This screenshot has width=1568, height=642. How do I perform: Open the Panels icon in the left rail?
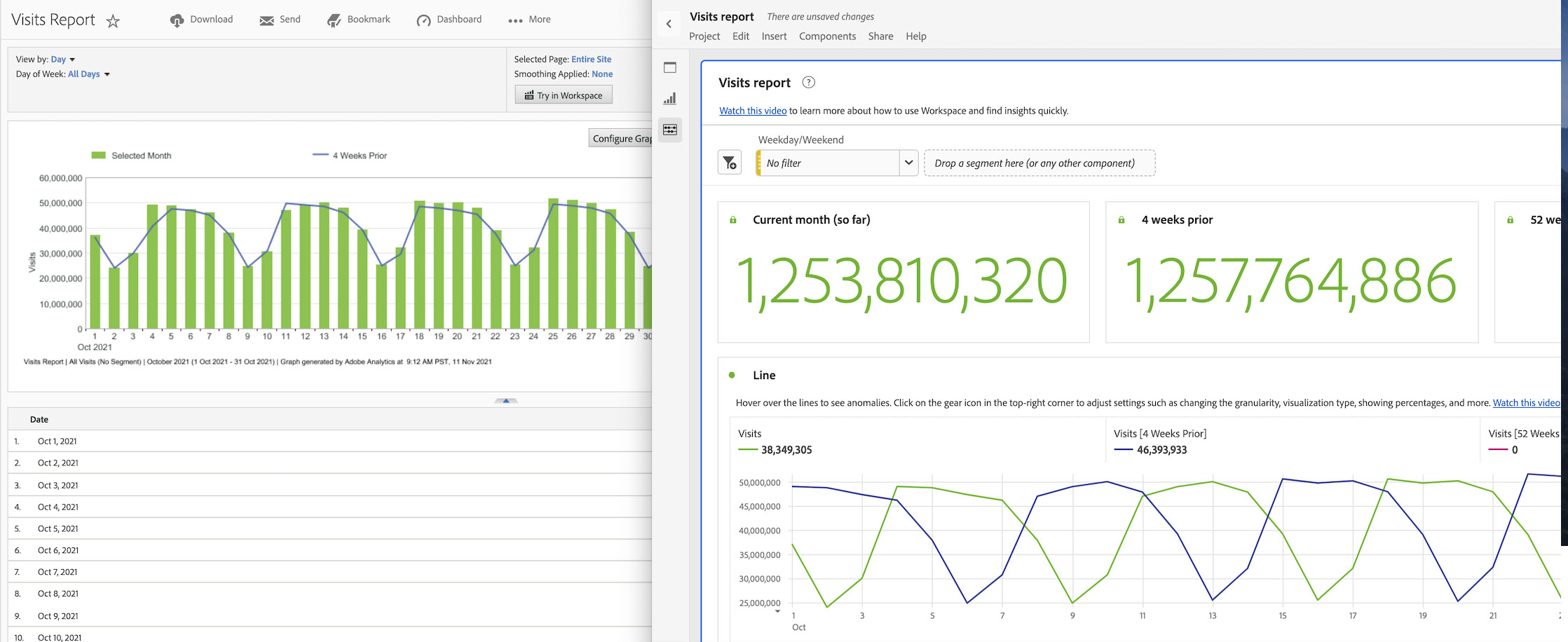670,68
